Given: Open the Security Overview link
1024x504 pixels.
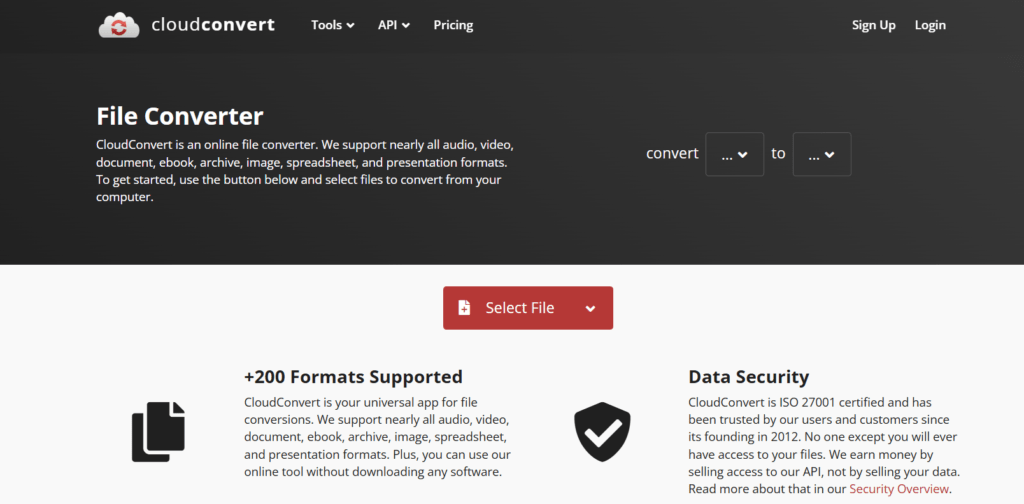Looking at the screenshot, I should 899,489.
